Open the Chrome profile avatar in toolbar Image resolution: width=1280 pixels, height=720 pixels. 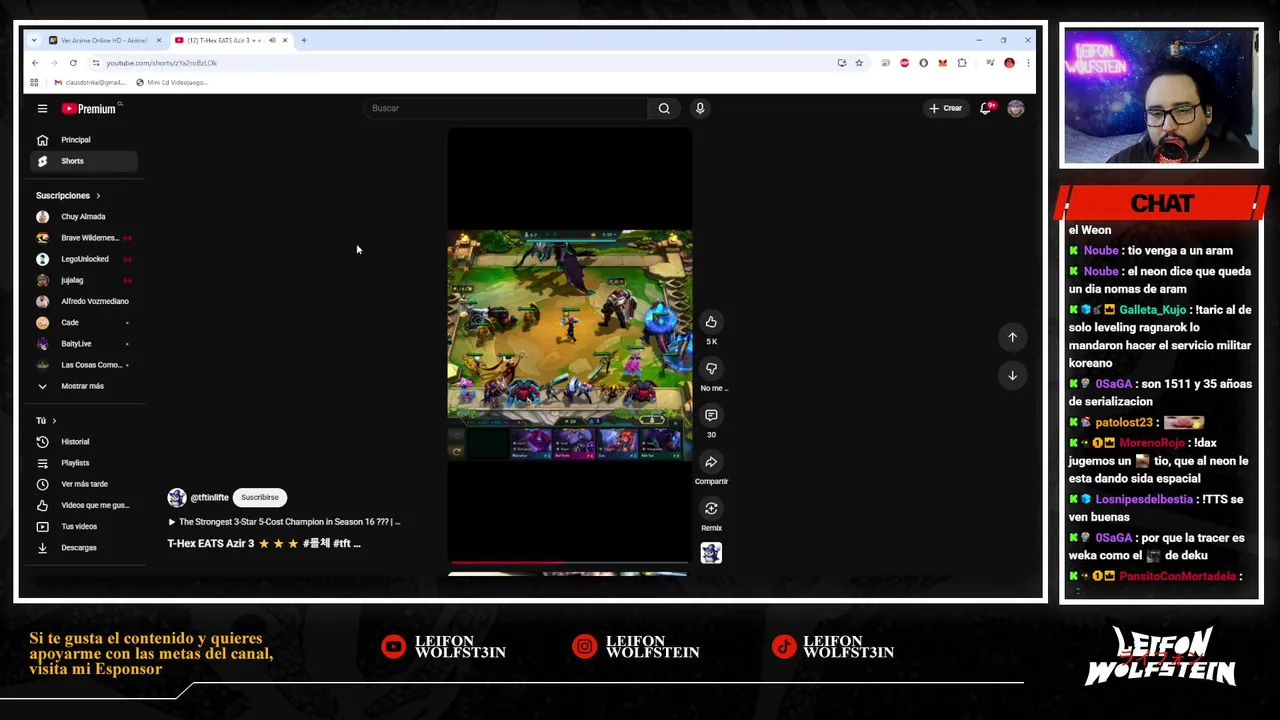click(1009, 63)
